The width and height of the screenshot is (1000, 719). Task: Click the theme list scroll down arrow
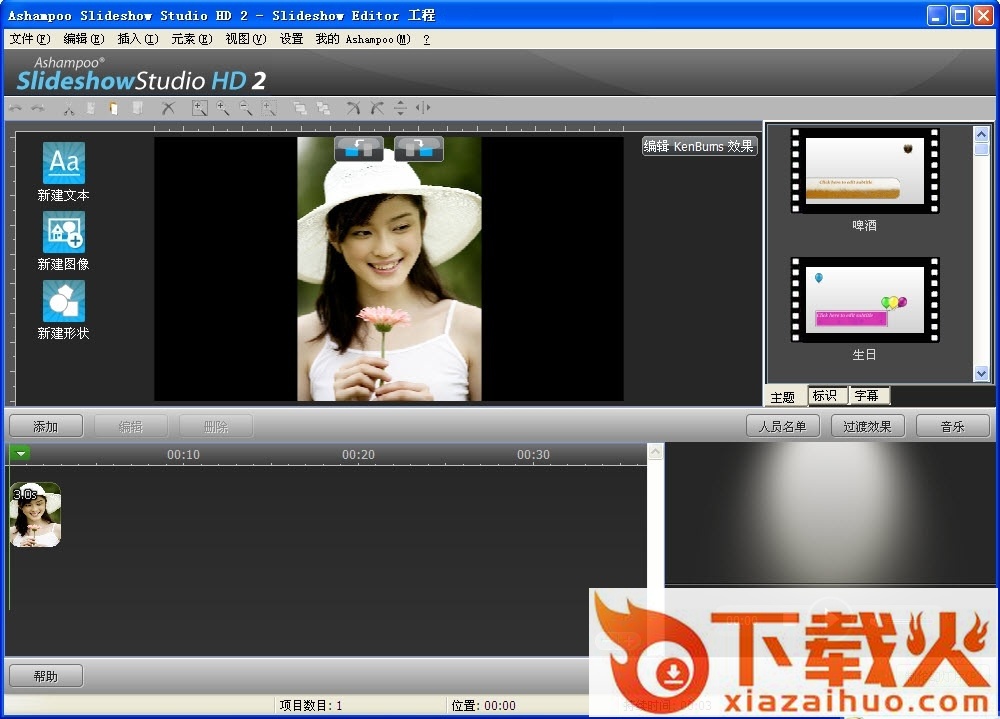(982, 373)
